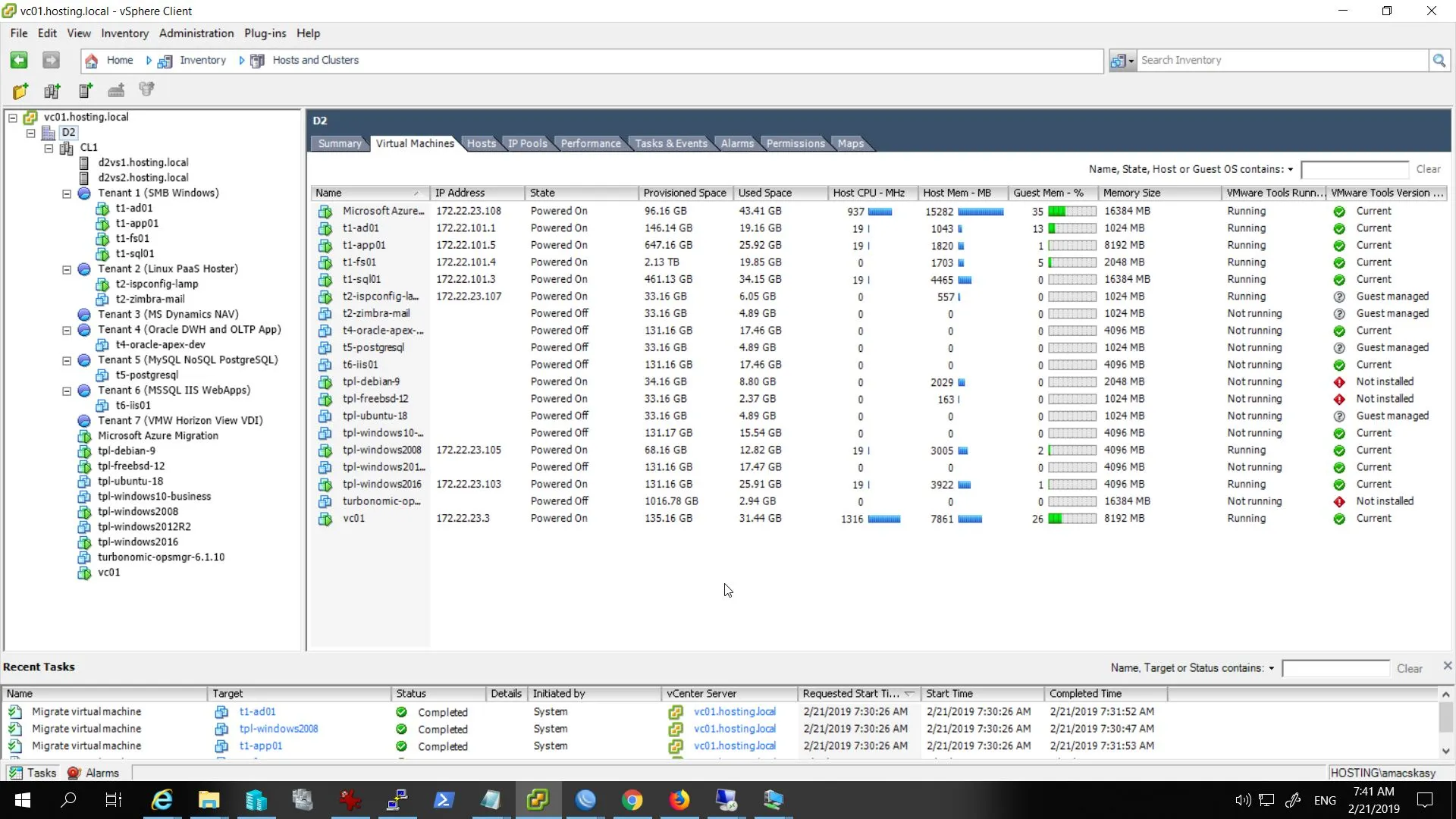This screenshot has height=819, width=1456.
Task: Click the vc01 VM icon in table
Action: tap(325, 519)
